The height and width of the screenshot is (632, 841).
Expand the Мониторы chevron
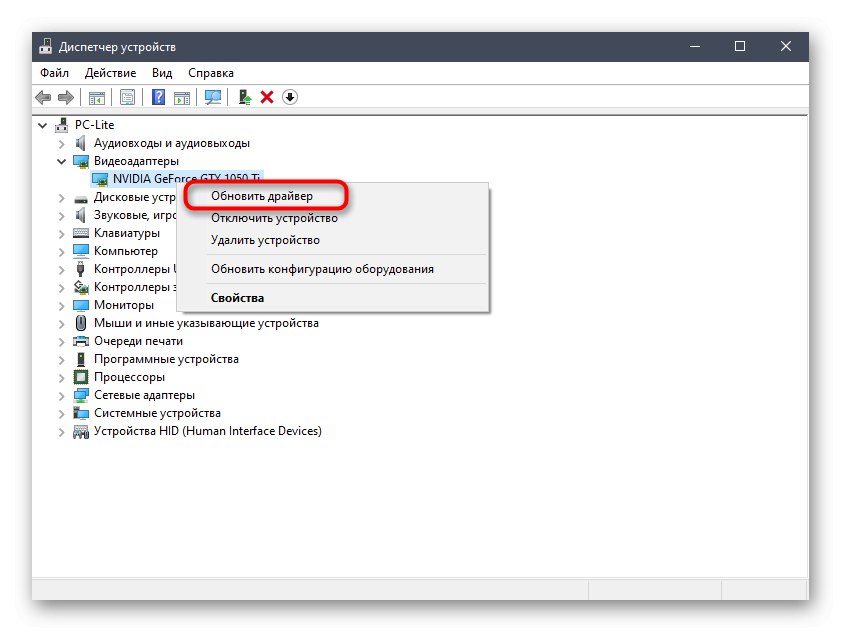62,306
